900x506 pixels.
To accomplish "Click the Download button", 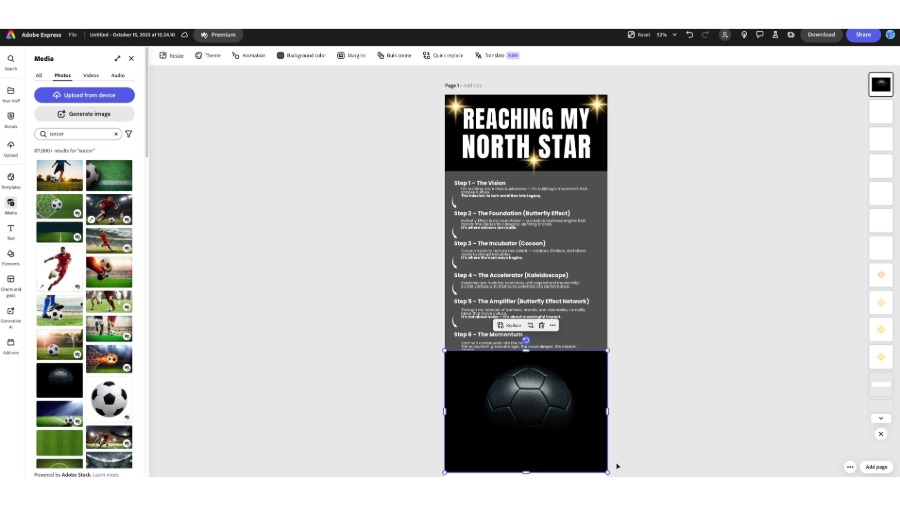I will coord(821,35).
